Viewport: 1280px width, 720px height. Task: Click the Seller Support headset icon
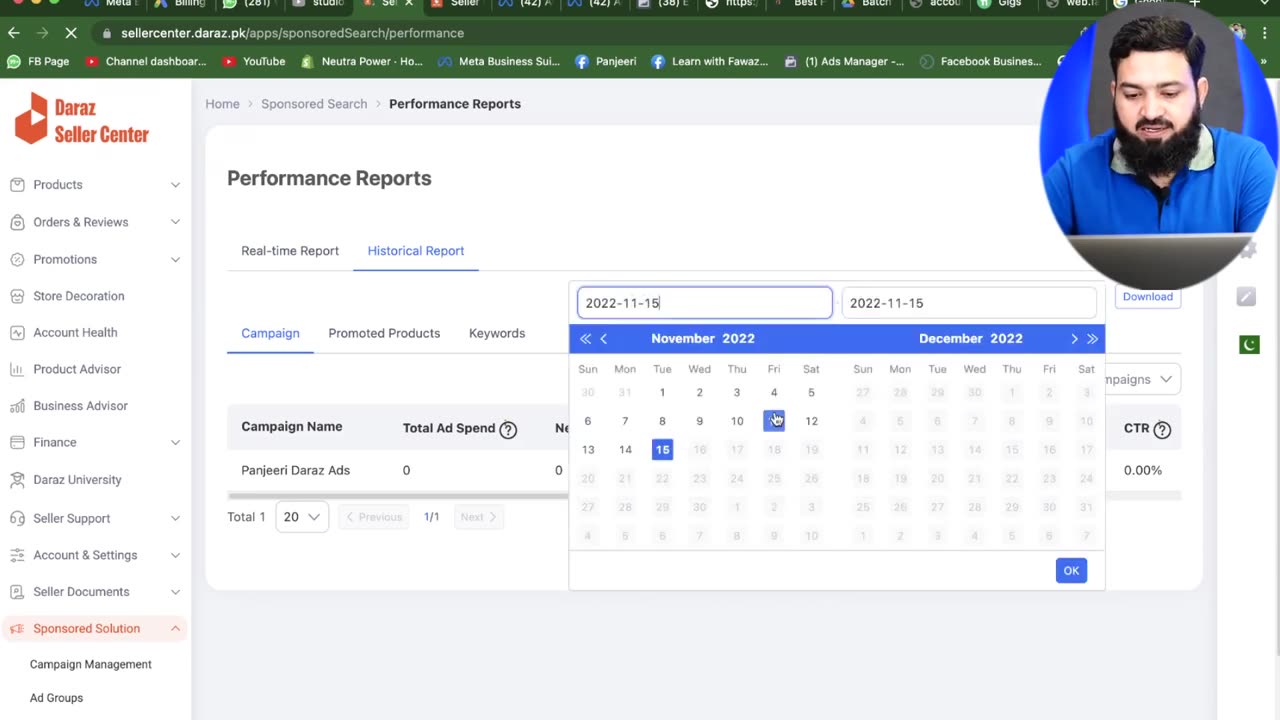17,518
